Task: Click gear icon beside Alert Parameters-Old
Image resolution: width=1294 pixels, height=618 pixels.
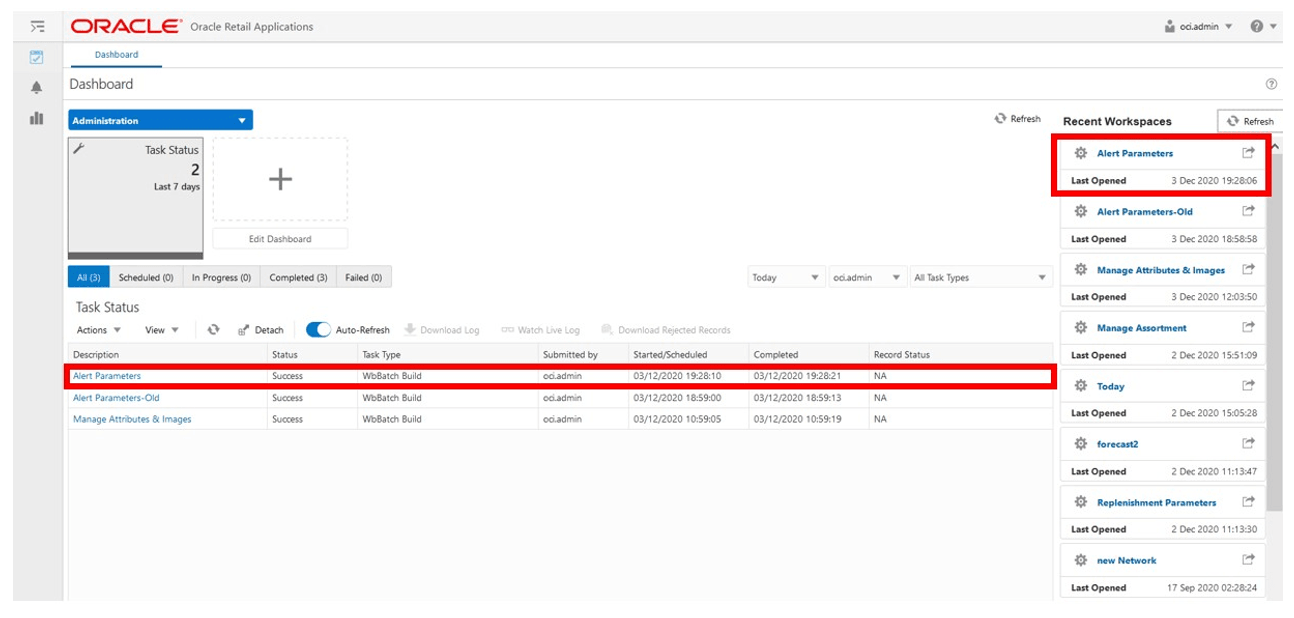Action: tap(1080, 211)
